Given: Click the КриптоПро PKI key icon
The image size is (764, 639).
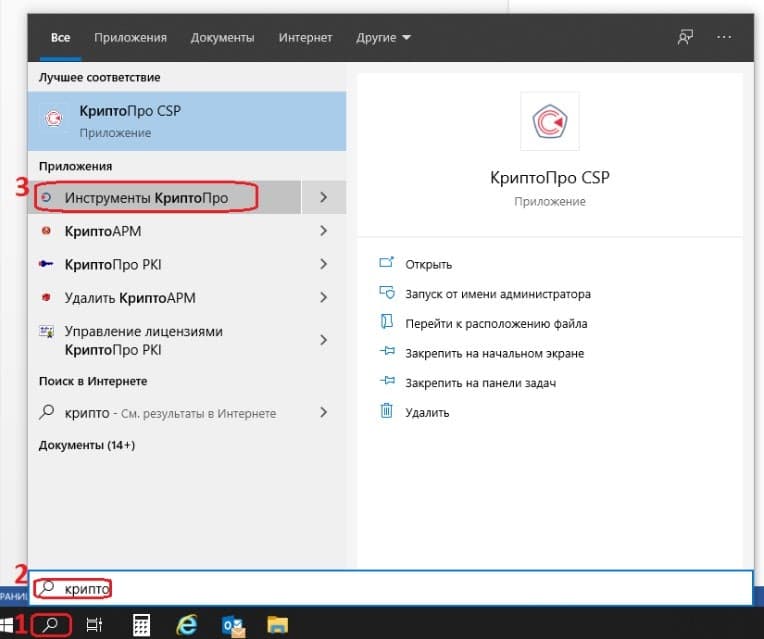Looking at the screenshot, I should point(46,264).
